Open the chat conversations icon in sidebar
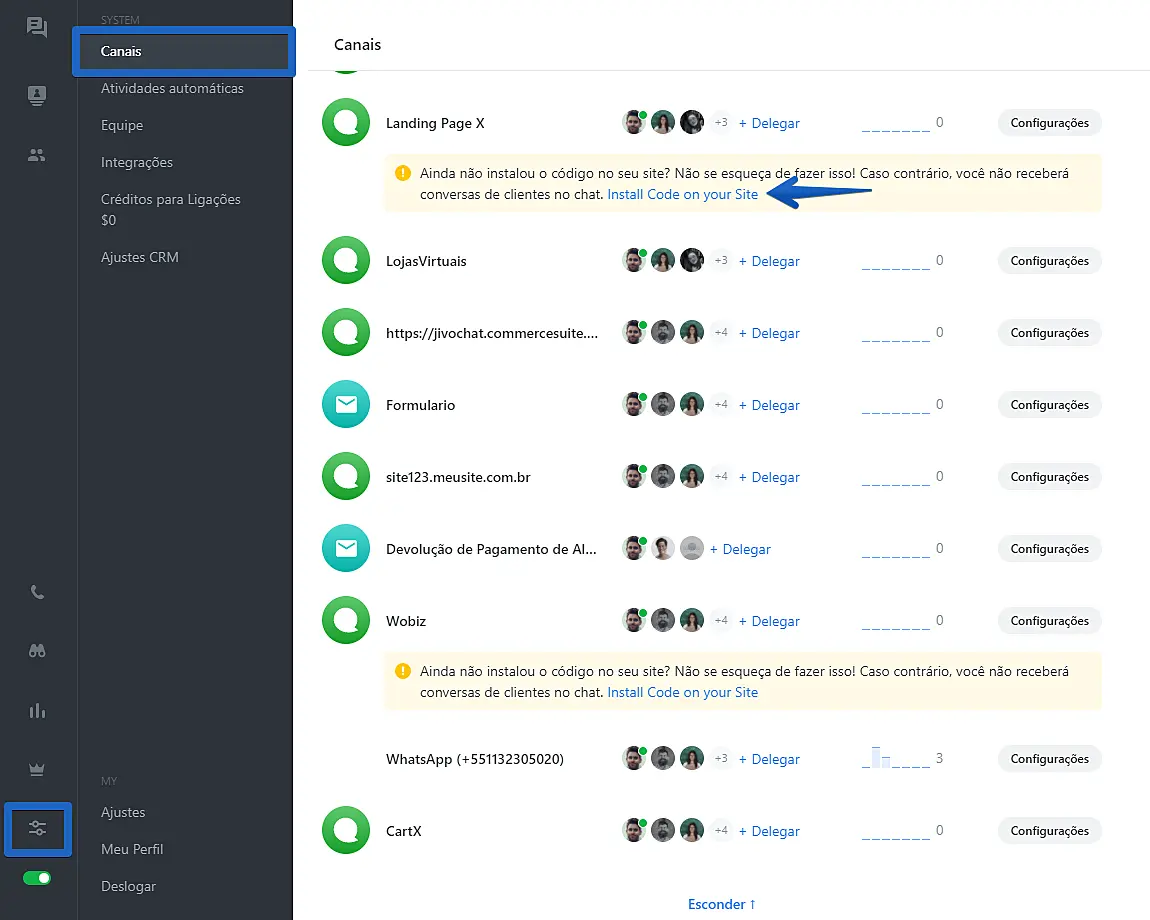 37,27
